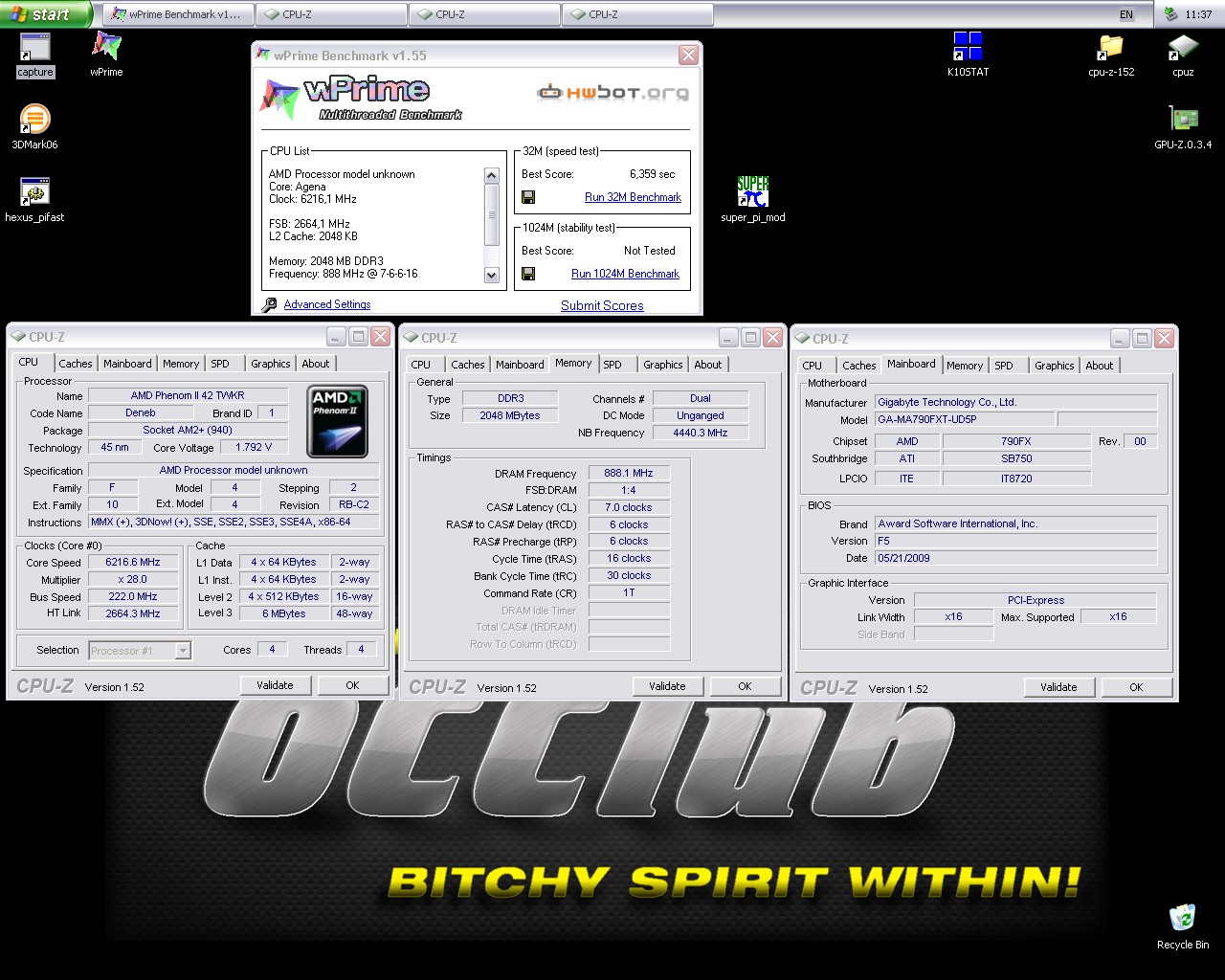The image size is (1225, 980).
Task: Open the Graphics tab in left CPU-Z window
Action: pyautogui.click(x=271, y=364)
